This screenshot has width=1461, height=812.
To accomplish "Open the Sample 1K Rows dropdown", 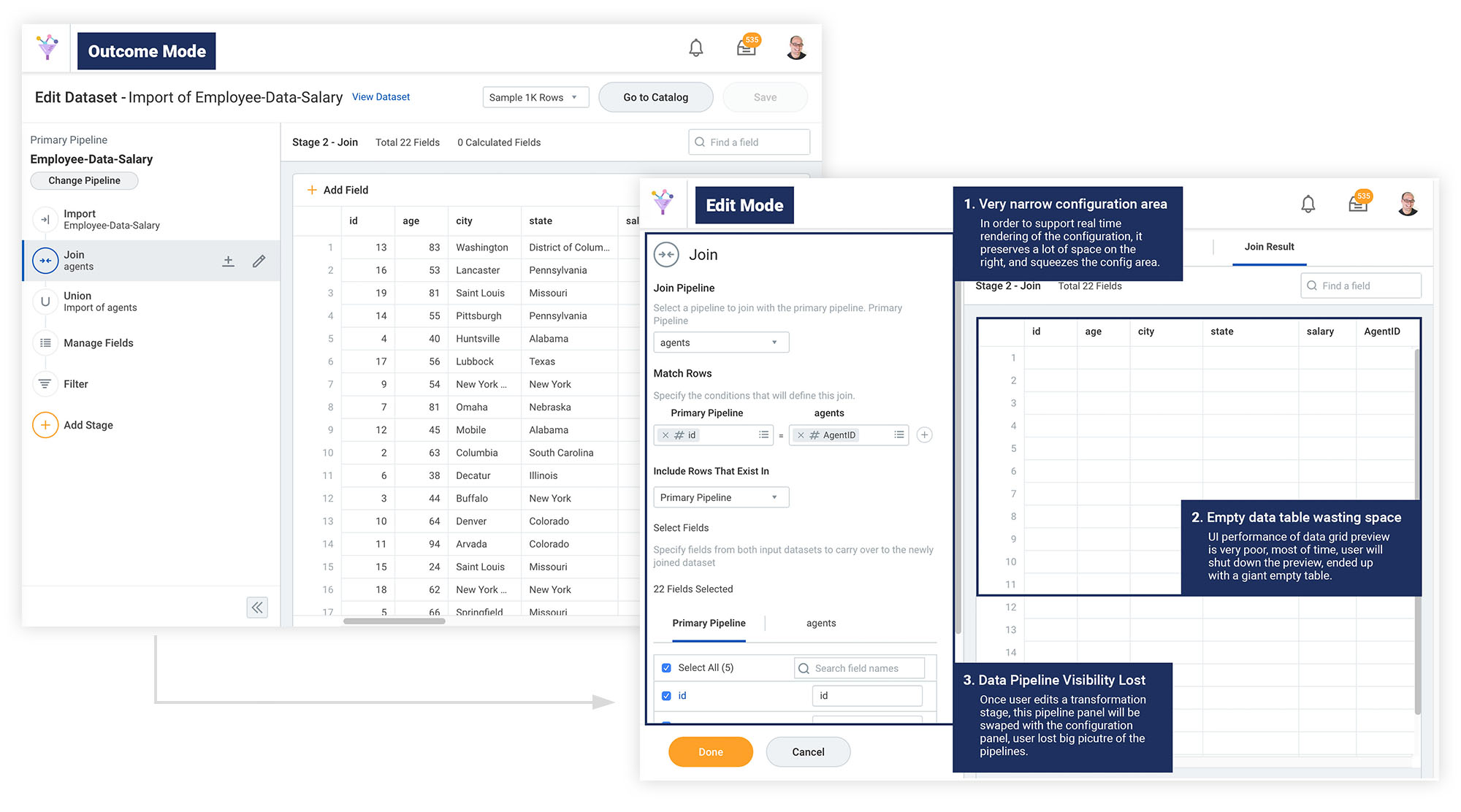I will (535, 97).
